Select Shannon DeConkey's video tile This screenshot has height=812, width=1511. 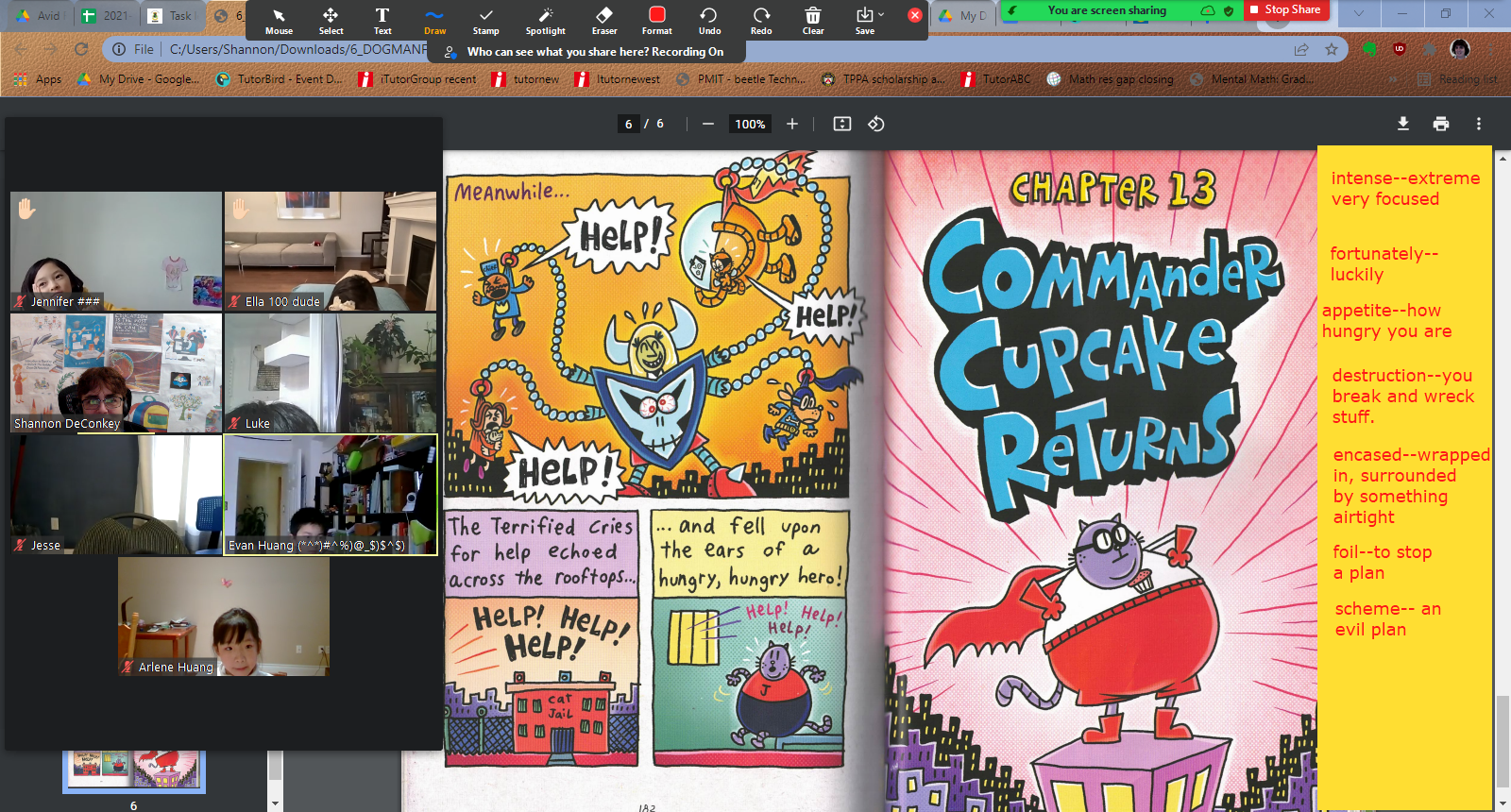[x=116, y=373]
